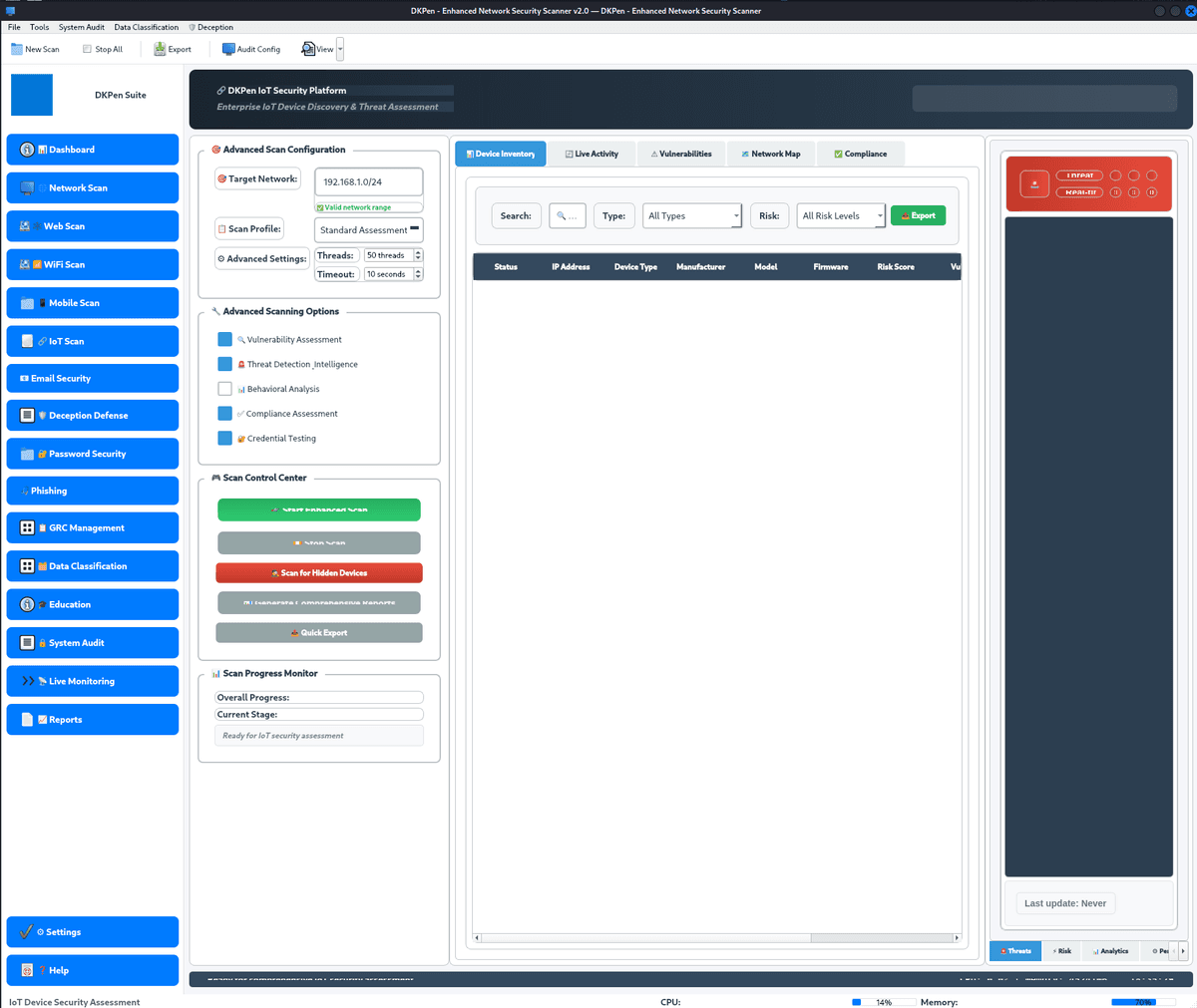The image size is (1197, 1008).
Task: Open the All Risk Levels dropdown
Action: click(841, 215)
